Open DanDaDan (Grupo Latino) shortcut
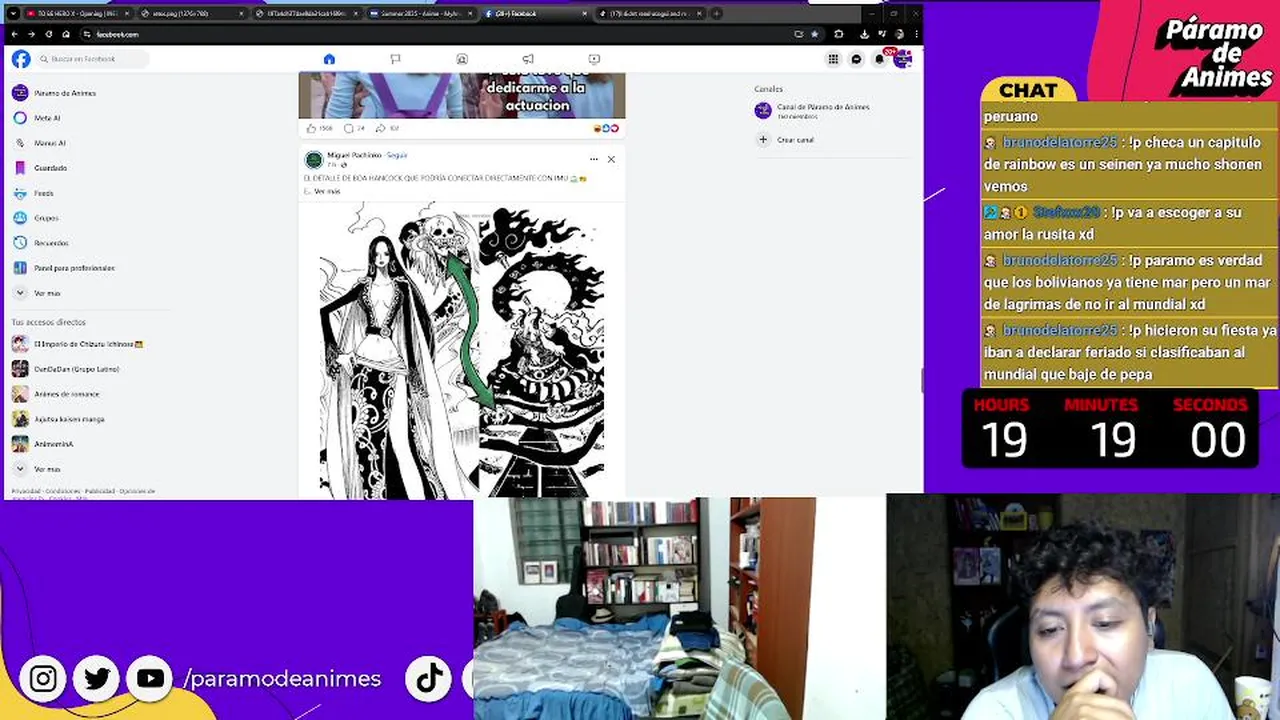The height and width of the screenshot is (720, 1280). coord(66,369)
